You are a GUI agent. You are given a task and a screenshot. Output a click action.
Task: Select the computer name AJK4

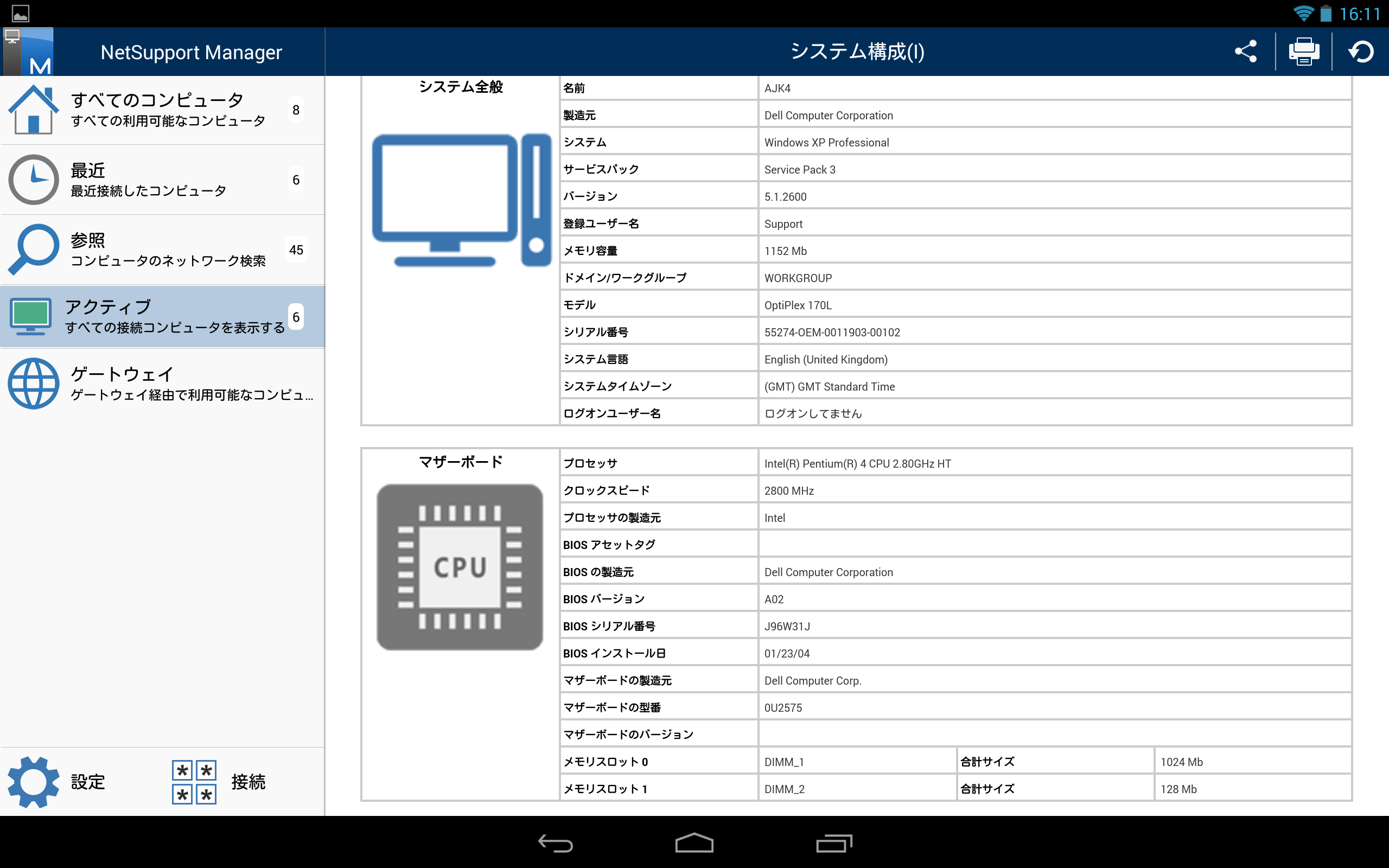777,88
